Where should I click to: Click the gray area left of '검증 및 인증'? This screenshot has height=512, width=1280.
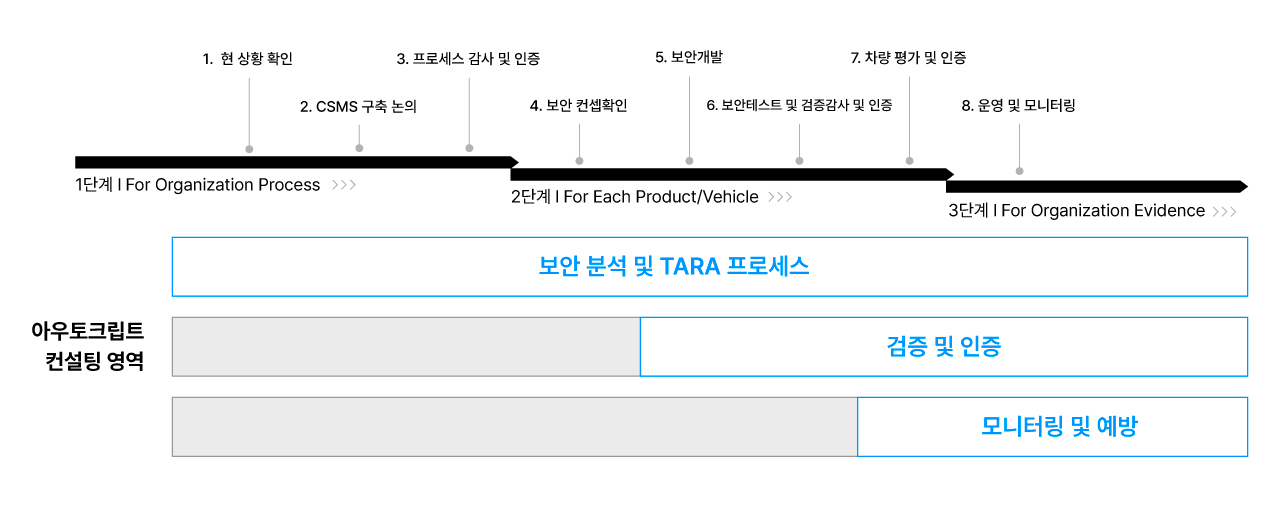tap(406, 347)
